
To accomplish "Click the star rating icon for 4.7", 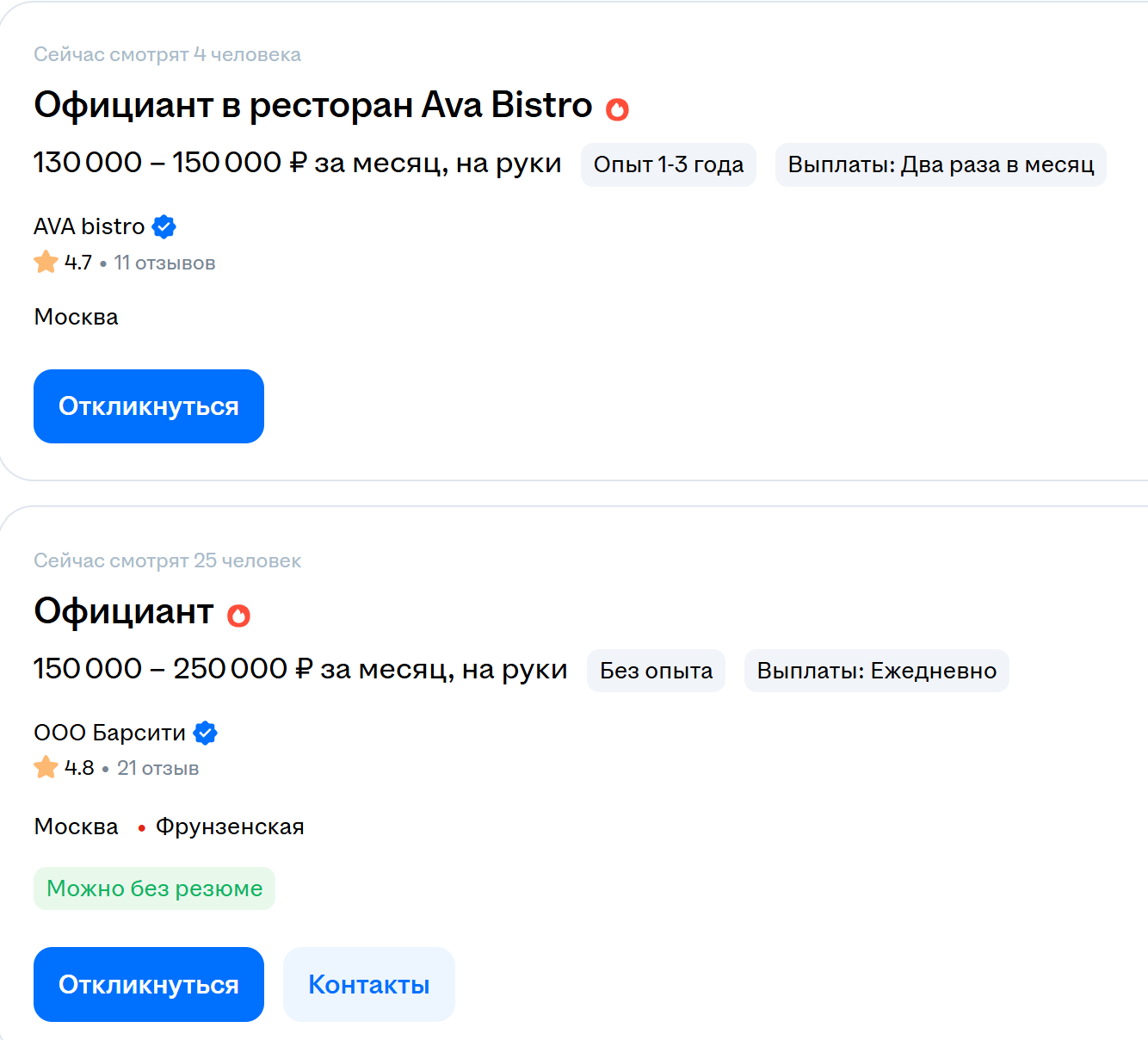I will (x=46, y=262).
